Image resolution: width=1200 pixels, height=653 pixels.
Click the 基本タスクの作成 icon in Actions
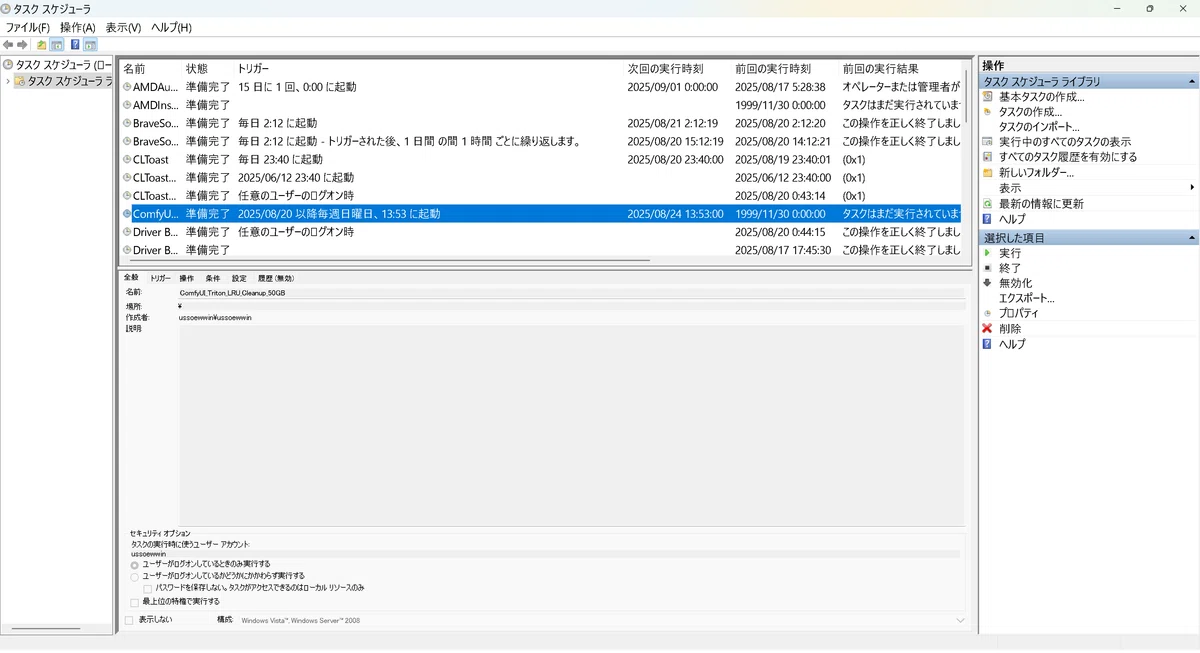988,97
